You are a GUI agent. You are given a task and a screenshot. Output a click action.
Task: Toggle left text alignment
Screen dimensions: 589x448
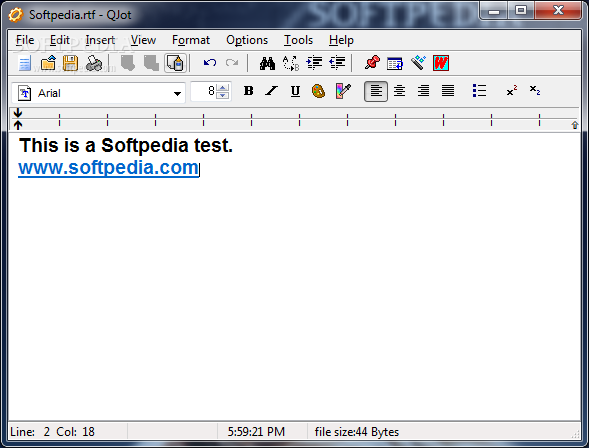click(x=376, y=91)
